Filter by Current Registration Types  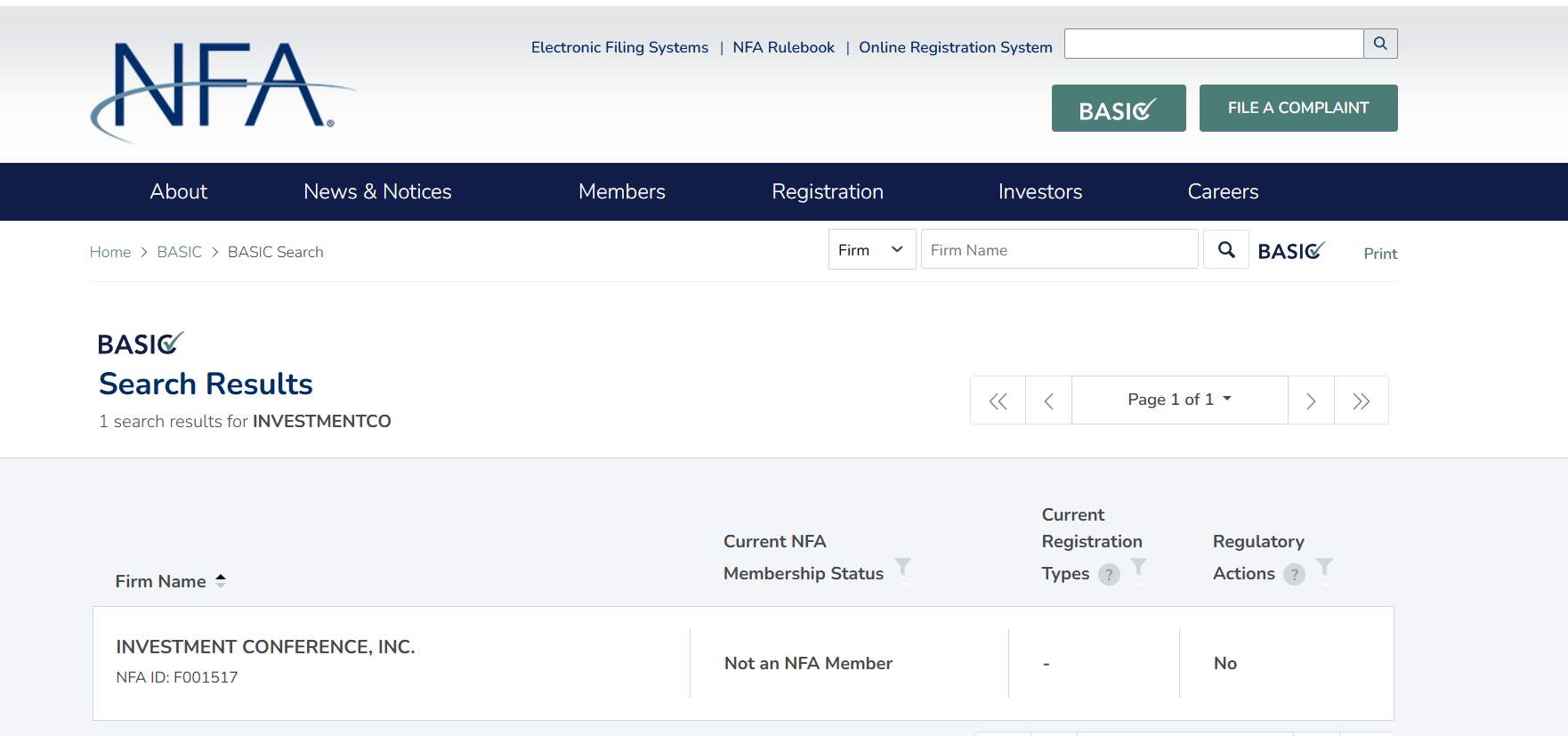(x=1139, y=567)
